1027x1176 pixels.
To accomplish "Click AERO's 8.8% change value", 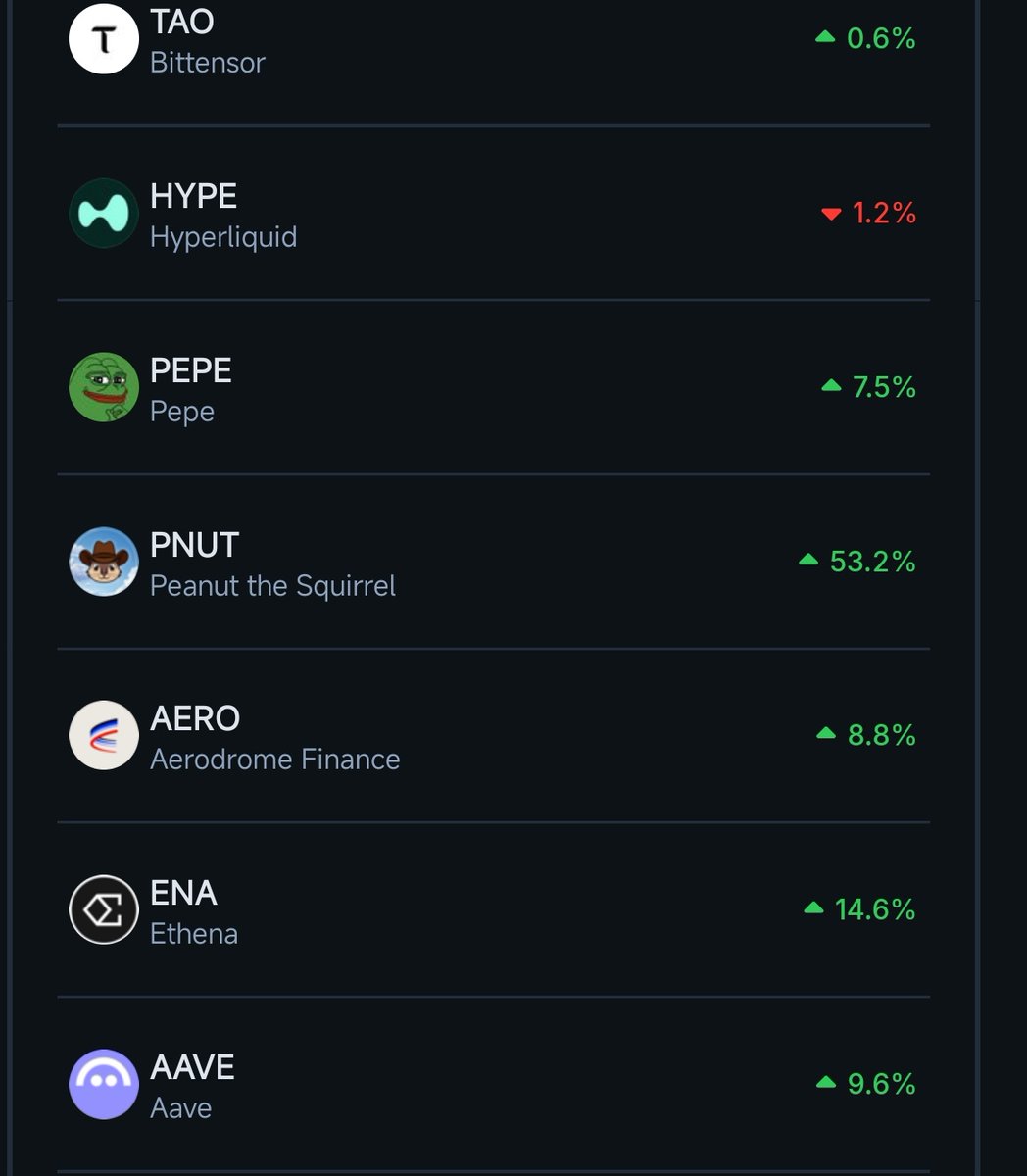I will click(x=881, y=735).
